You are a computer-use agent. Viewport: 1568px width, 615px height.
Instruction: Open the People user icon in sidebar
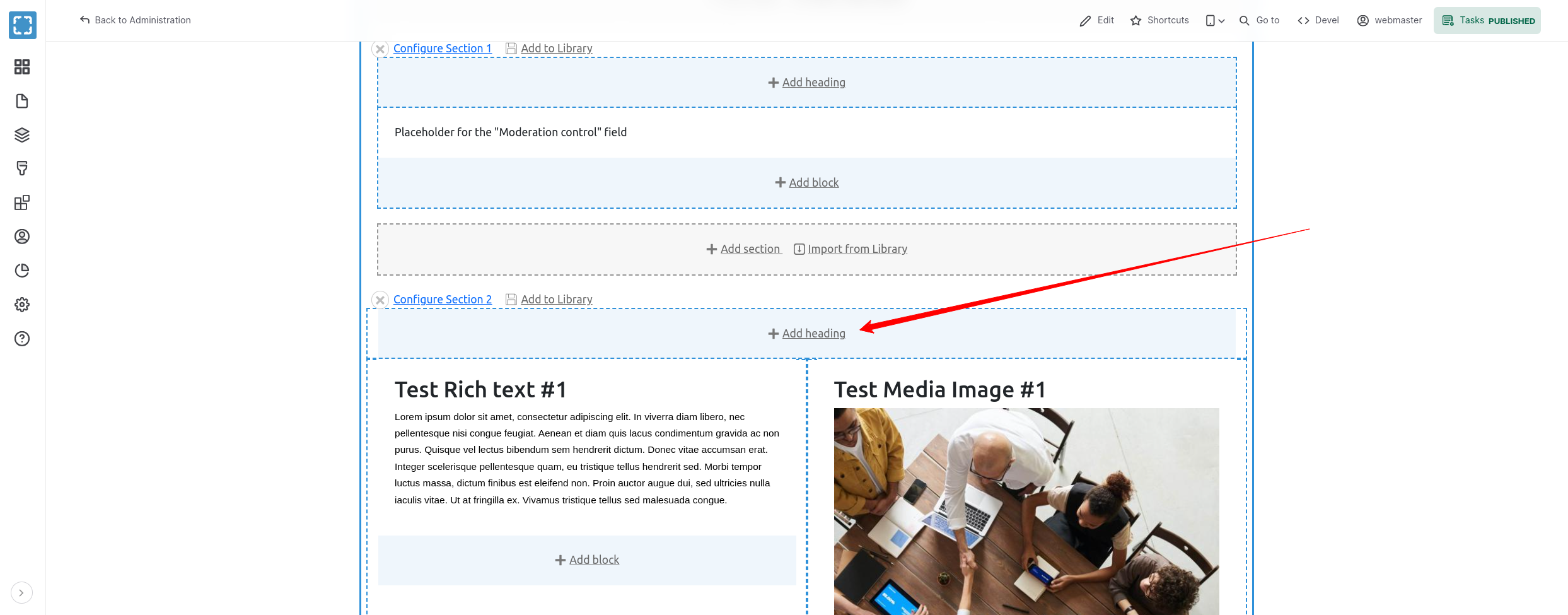(22, 237)
